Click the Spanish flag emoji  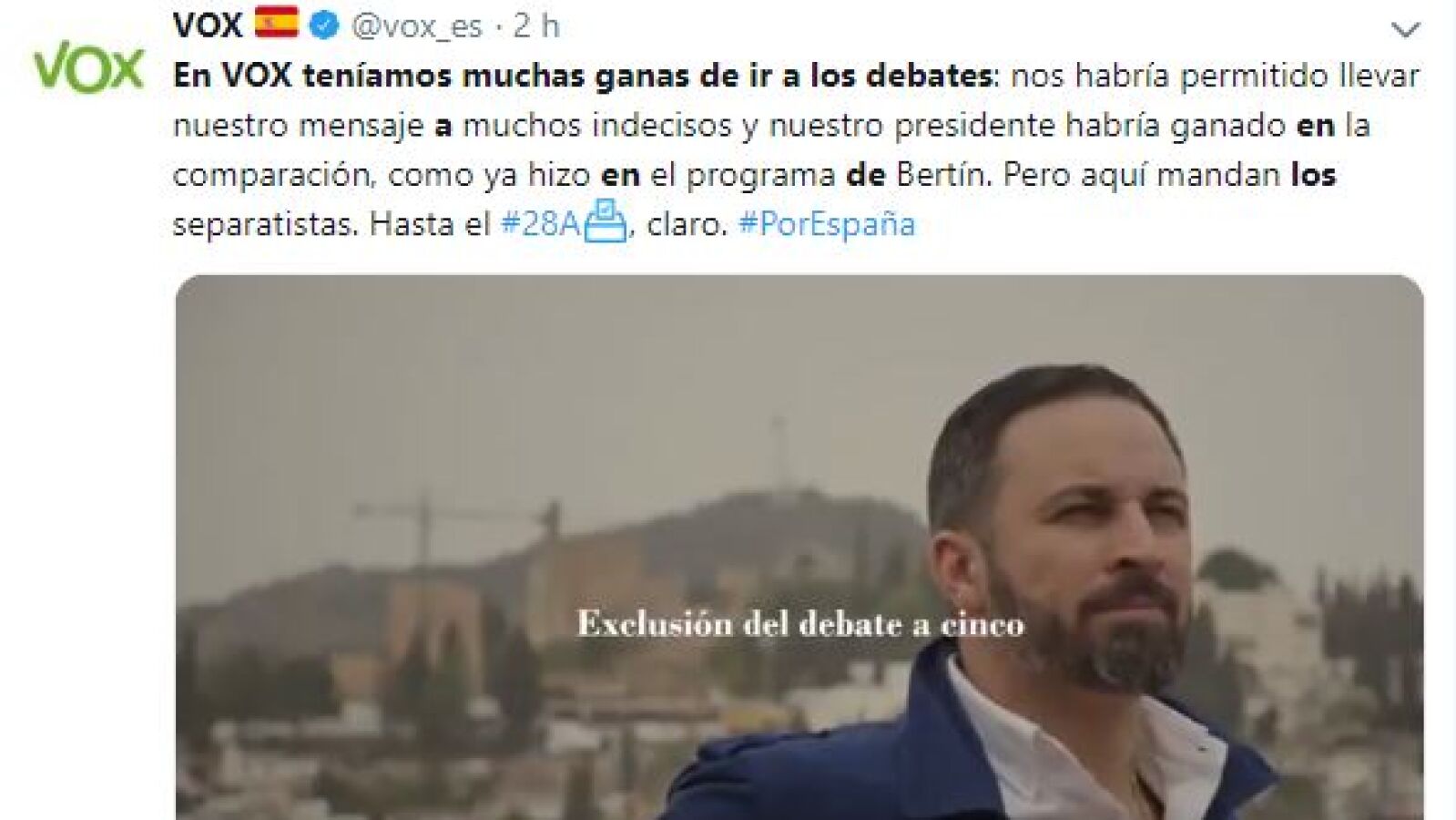pos(276,22)
